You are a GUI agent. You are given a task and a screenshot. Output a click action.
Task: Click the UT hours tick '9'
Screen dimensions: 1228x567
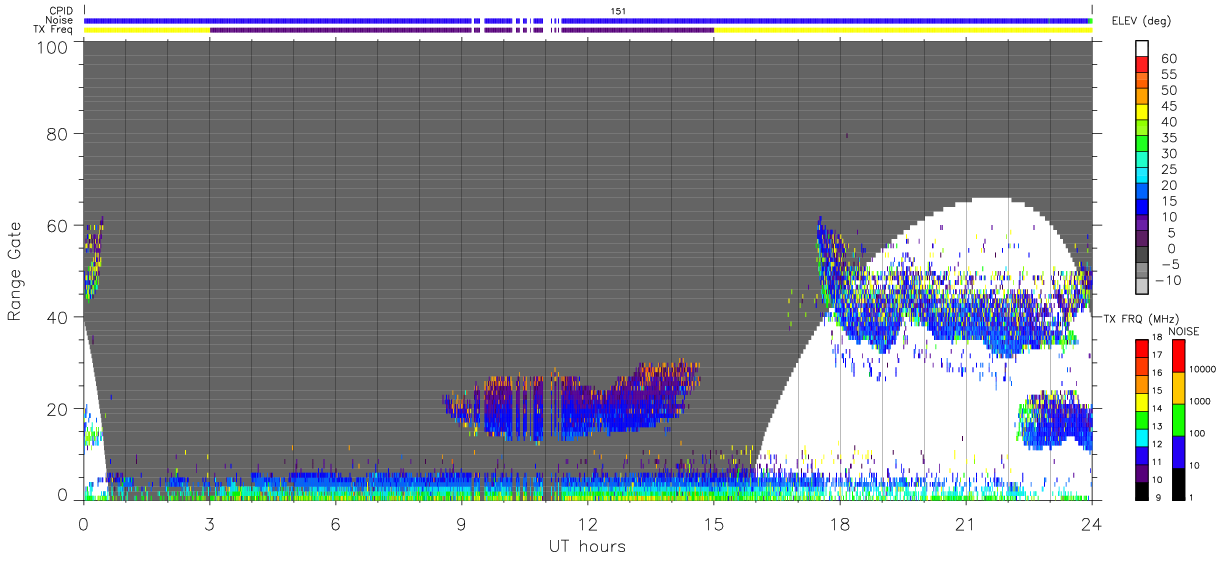click(461, 524)
